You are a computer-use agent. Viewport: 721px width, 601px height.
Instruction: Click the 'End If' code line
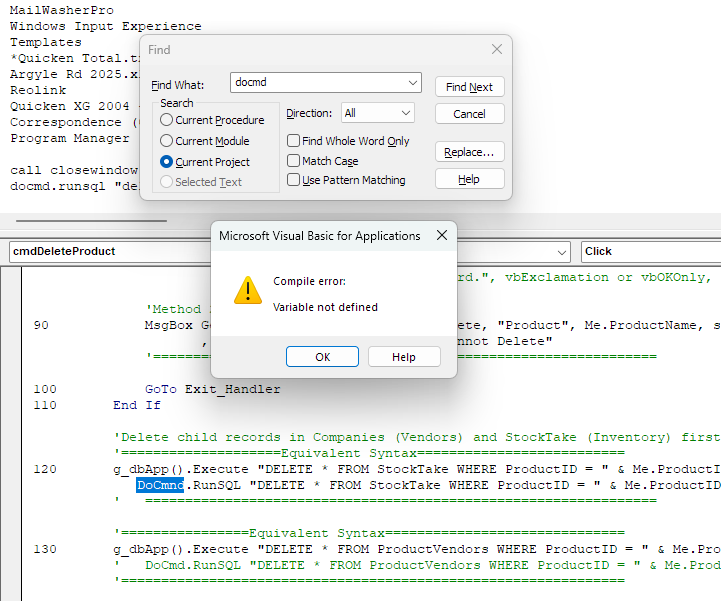(137, 405)
